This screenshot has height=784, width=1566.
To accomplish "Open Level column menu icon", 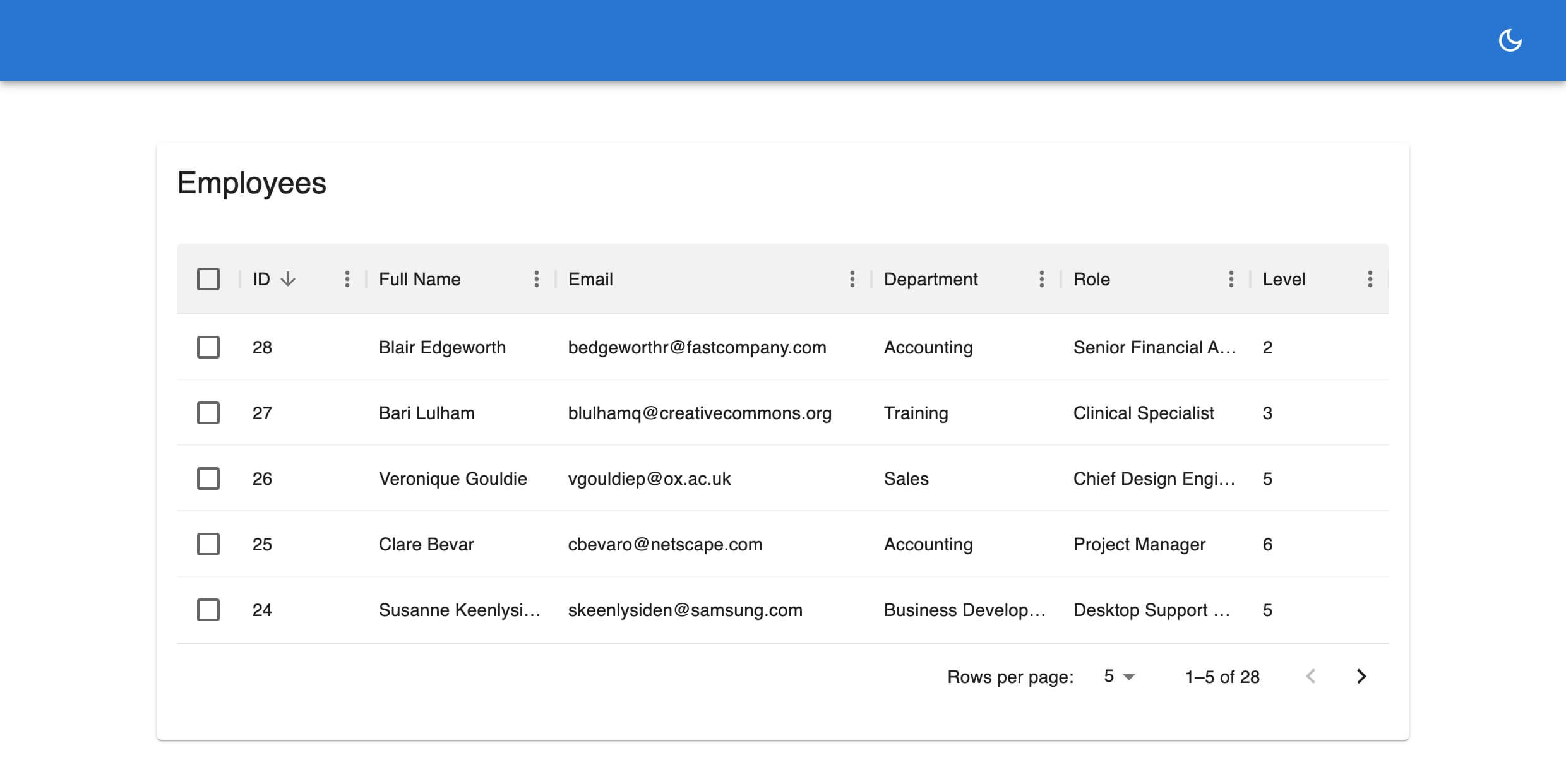I will [1370, 279].
